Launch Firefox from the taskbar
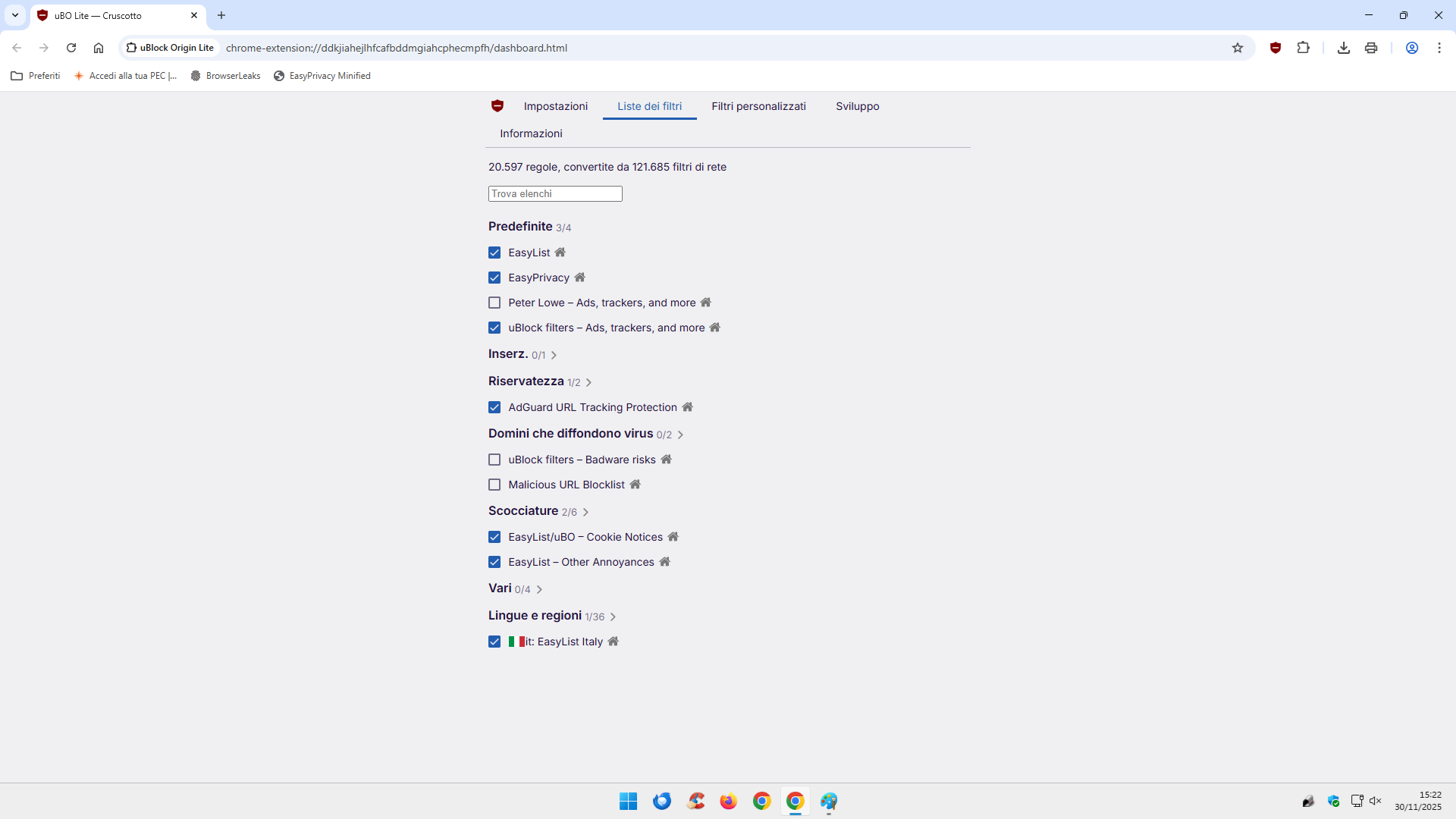Viewport: 1456px width, 819px height. point(729,802)
